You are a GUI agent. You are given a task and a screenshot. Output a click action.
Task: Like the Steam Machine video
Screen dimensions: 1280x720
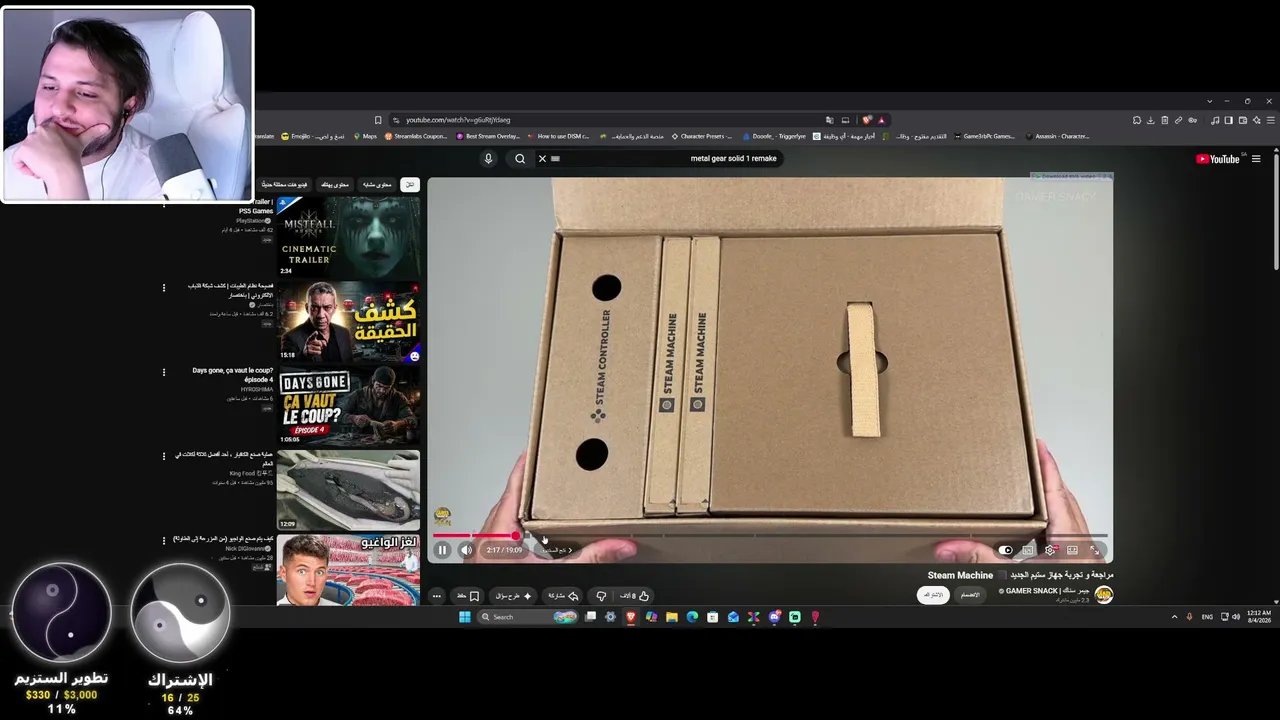coord(635,596)
